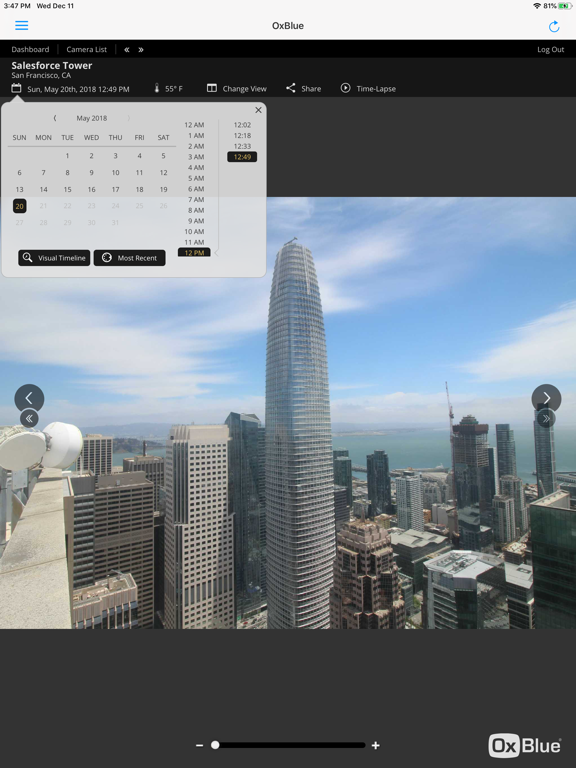
Task: Go to previous month in calendar
Action: (55, 118)
